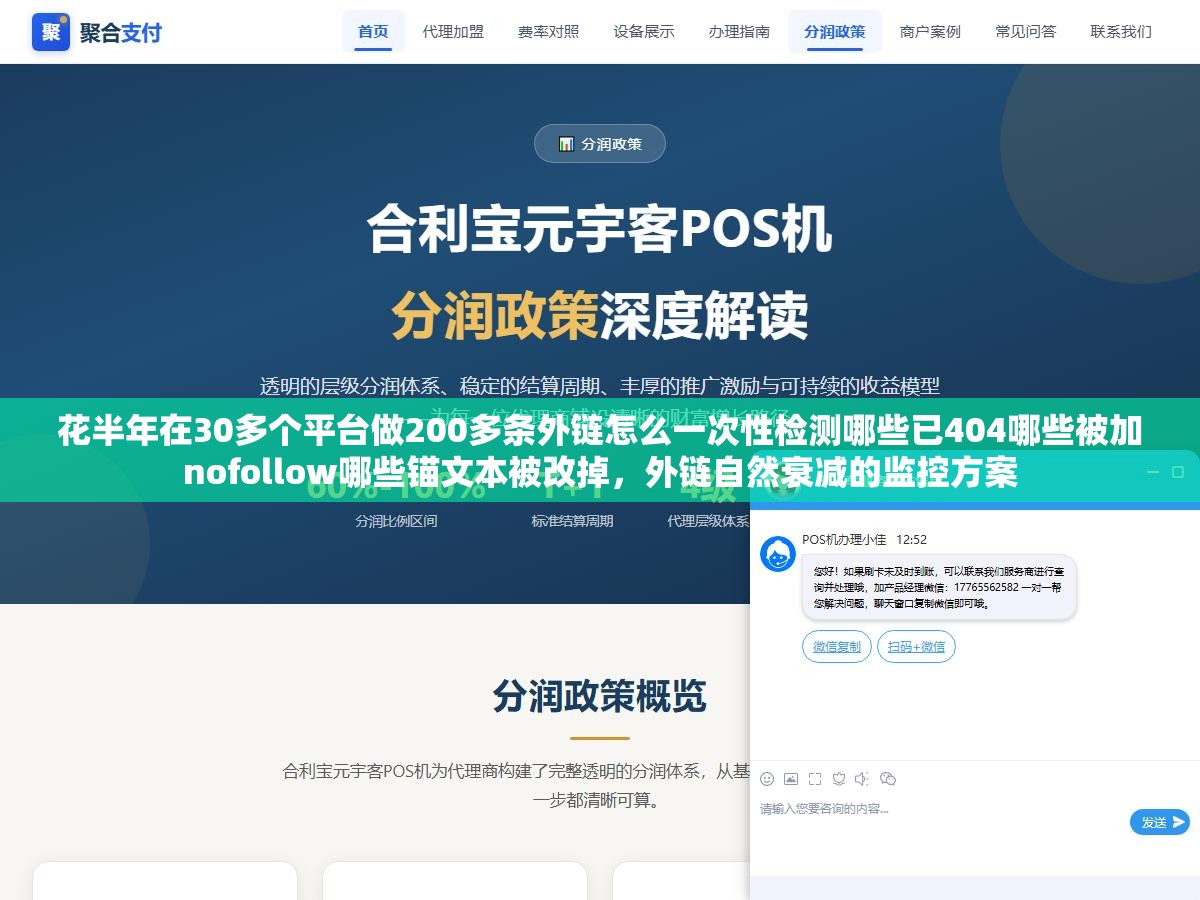Image resolution: width=1200 pixels, height=900 pixels.
Task: Click the send-image icon in chat toolbar
Action: click(791, 778)
